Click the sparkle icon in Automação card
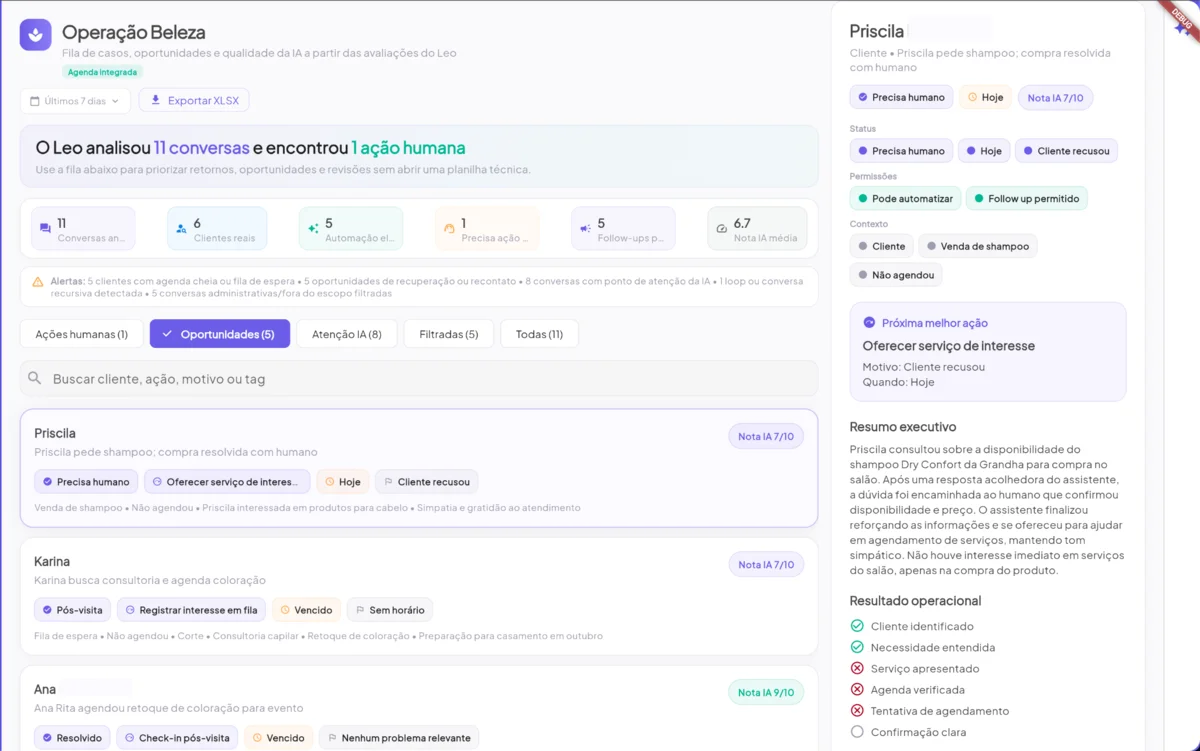 point(313,229)
